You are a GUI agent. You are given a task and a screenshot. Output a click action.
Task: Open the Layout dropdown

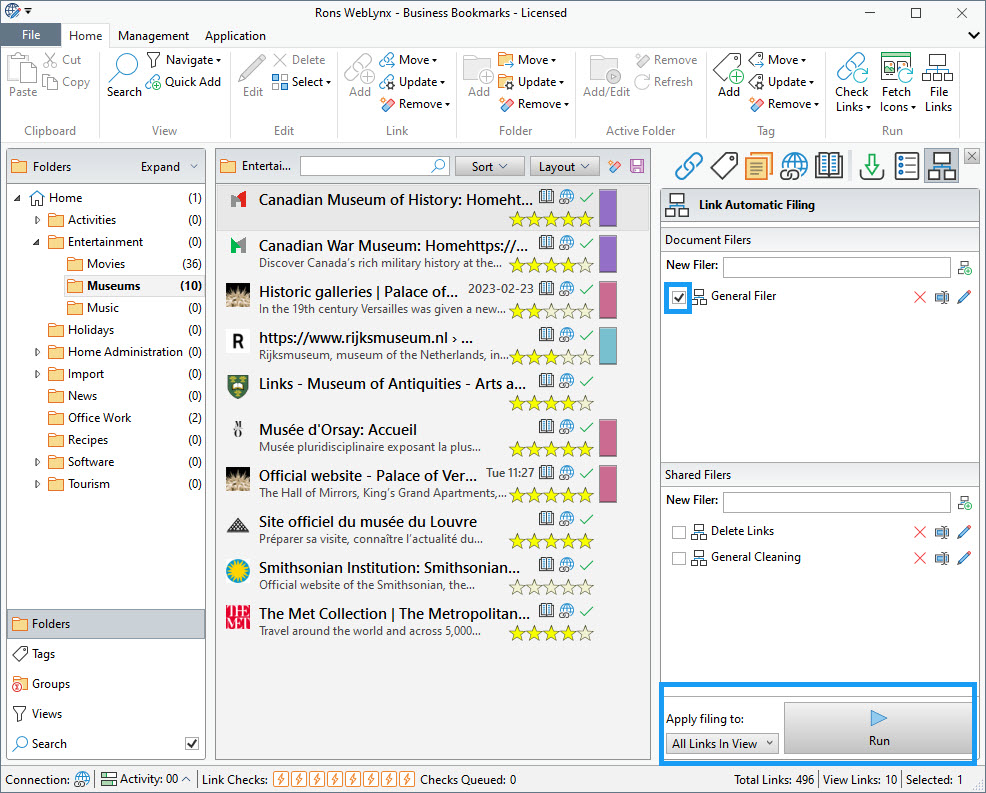[564, 166]
